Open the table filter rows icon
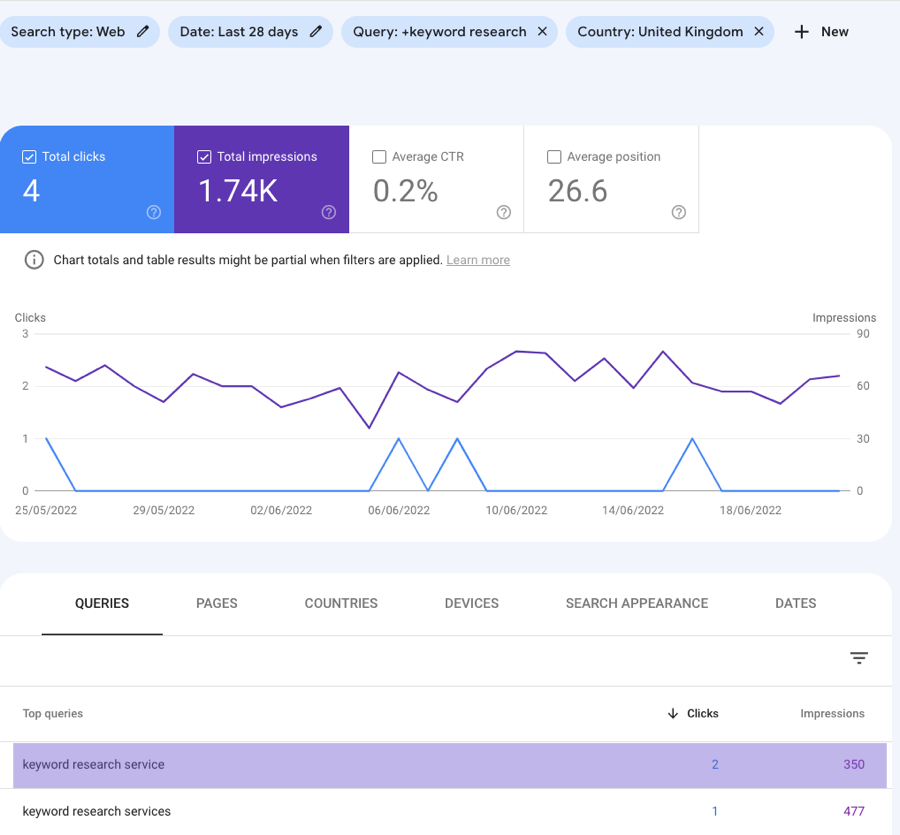The width and height of the screenshot is (900, 835). click(x=859, y=657)
